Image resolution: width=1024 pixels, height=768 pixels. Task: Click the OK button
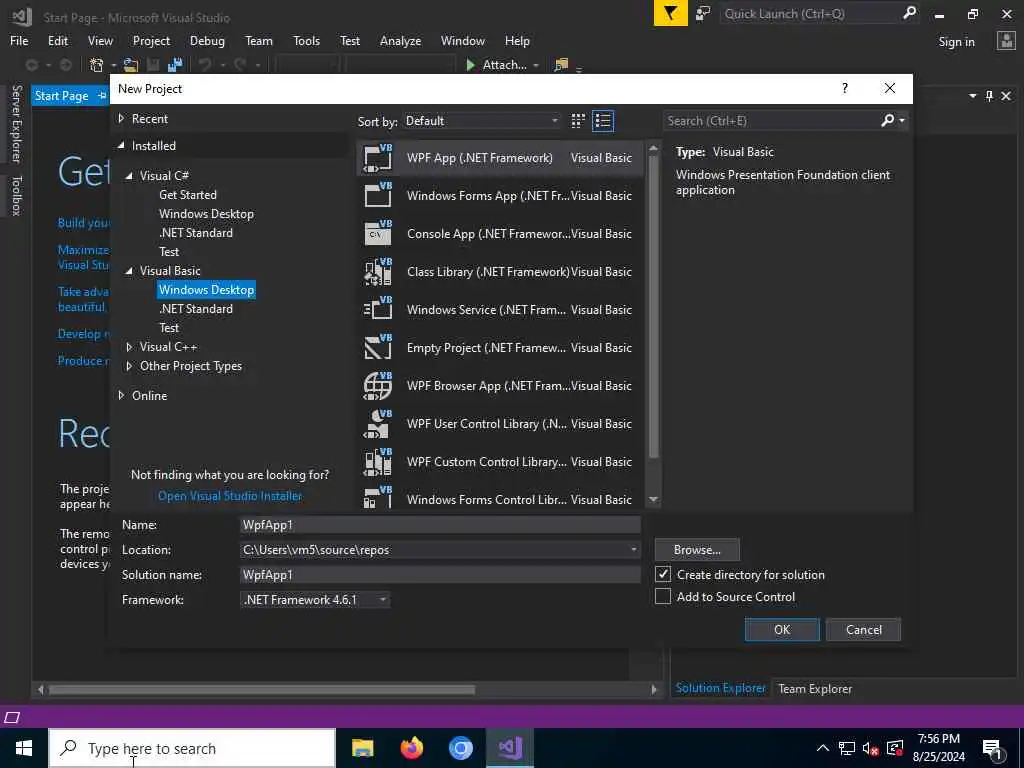782,630
